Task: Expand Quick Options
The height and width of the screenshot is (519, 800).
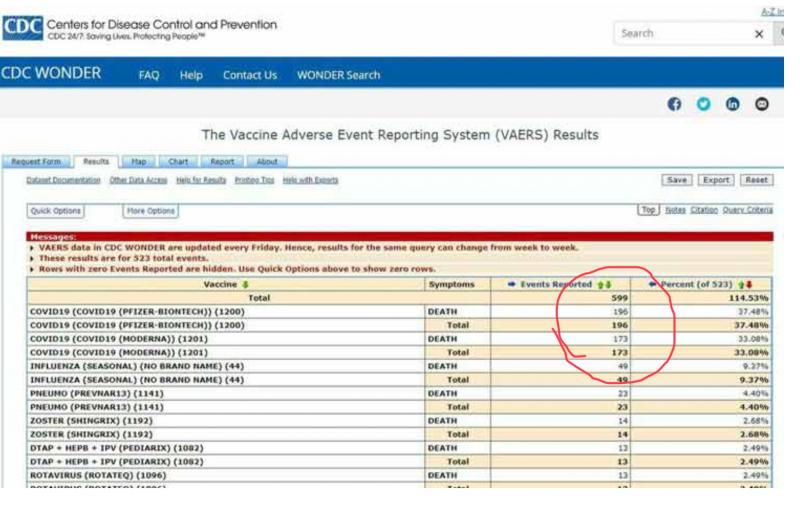Action: click(x=56, y=211)
